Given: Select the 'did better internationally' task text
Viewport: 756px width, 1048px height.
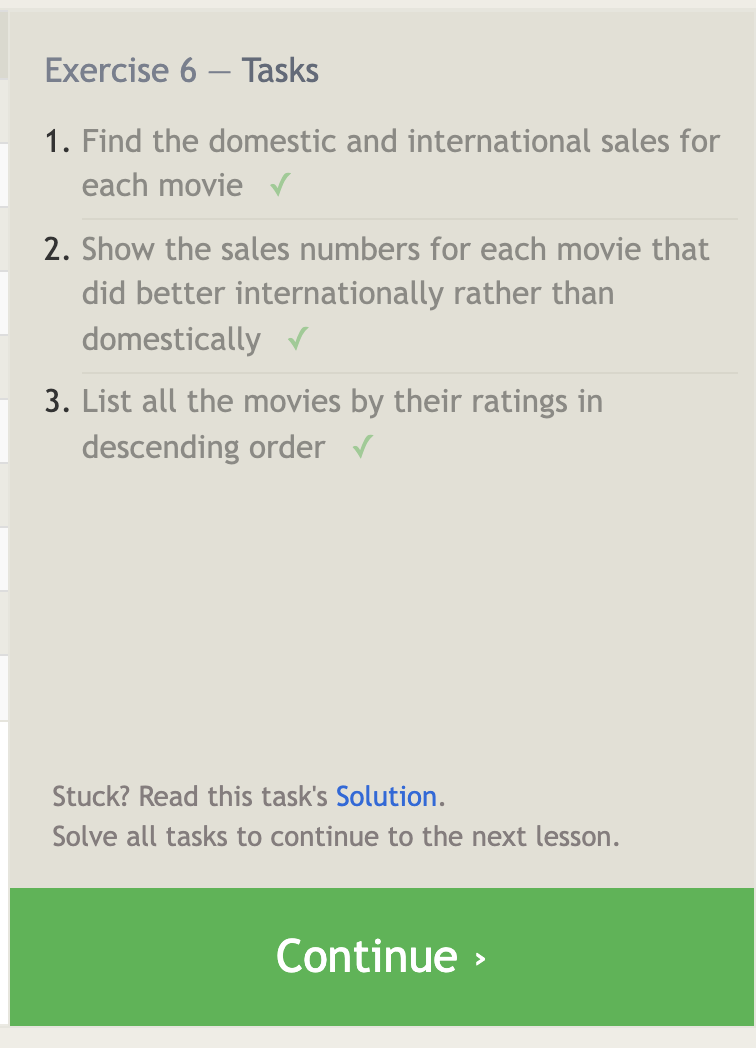Looking at the screenshot, I should [348, 294].
